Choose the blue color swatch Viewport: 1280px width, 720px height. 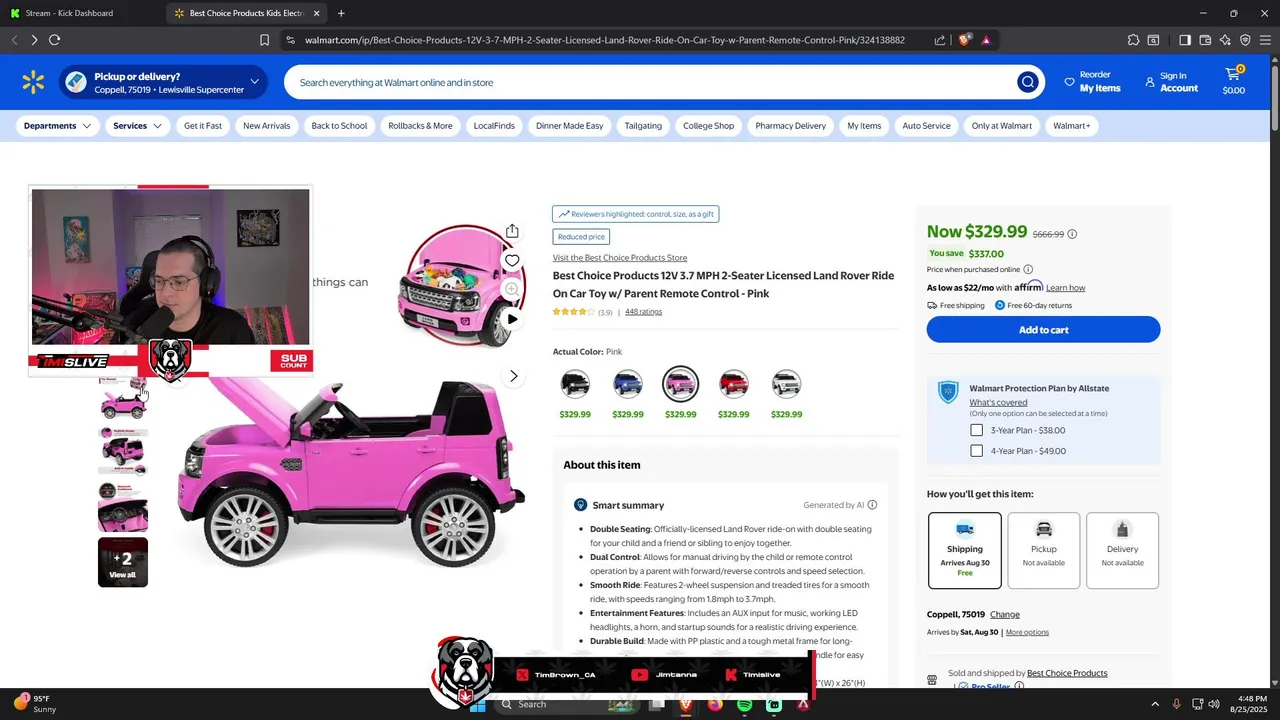click(x=628, y=384)
